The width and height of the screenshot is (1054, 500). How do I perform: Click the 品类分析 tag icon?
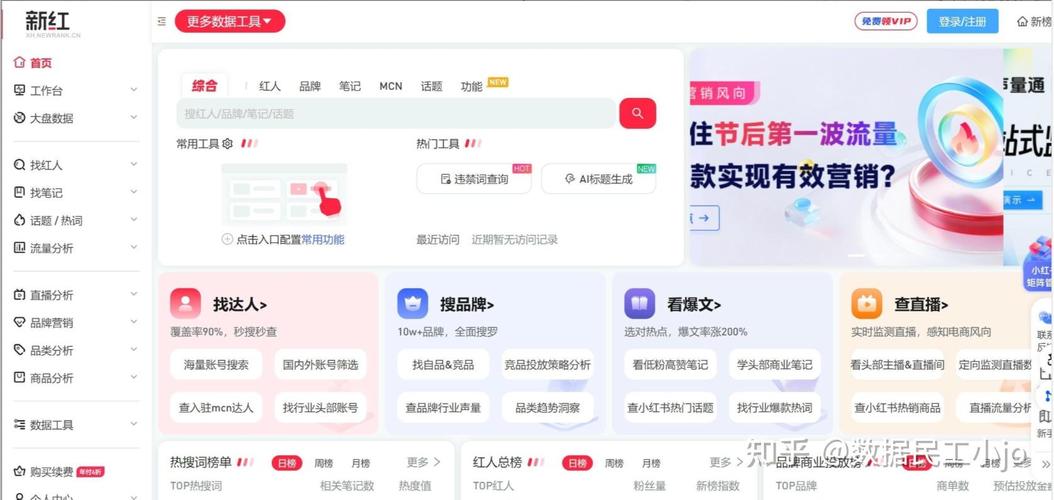(19, 350)
